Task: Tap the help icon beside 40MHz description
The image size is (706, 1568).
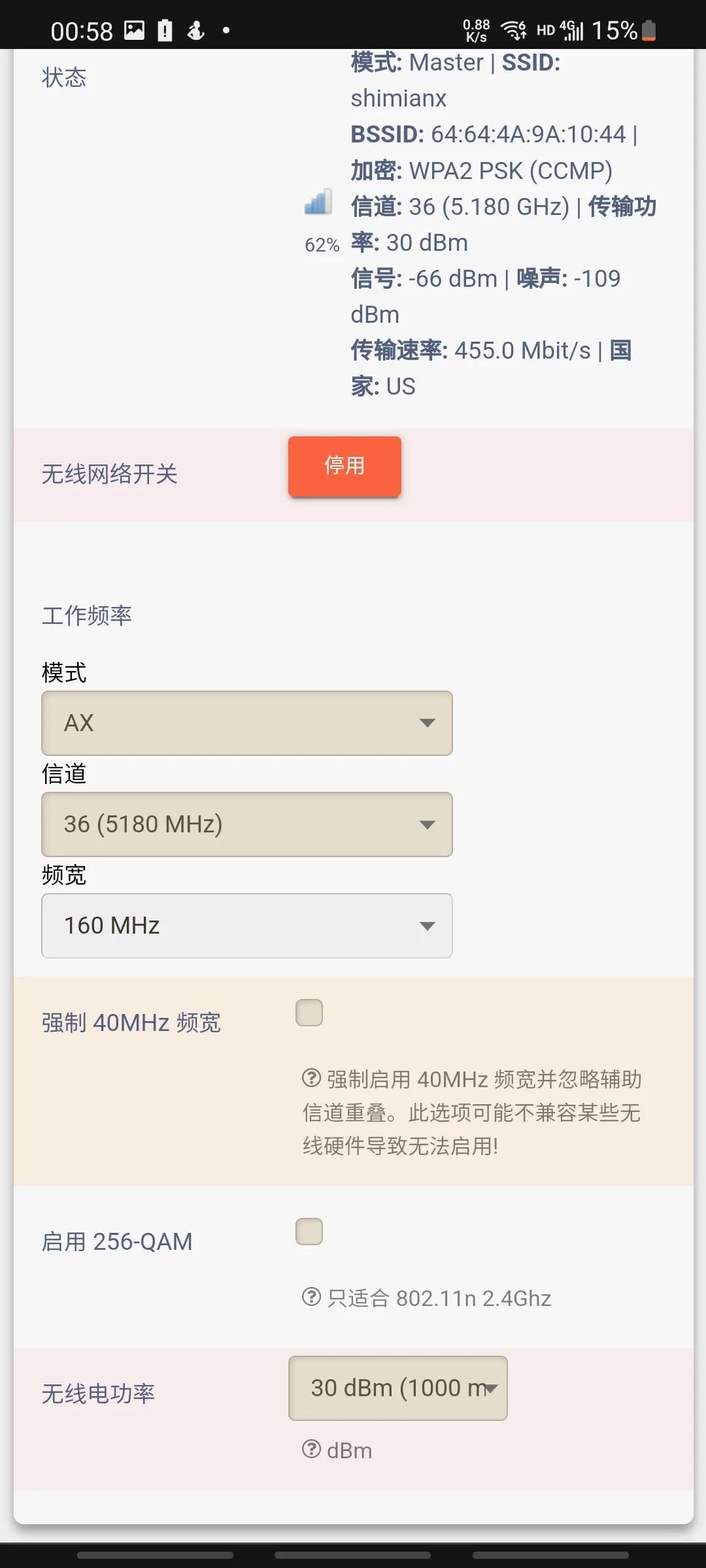Action: (x=311, y=1077)
